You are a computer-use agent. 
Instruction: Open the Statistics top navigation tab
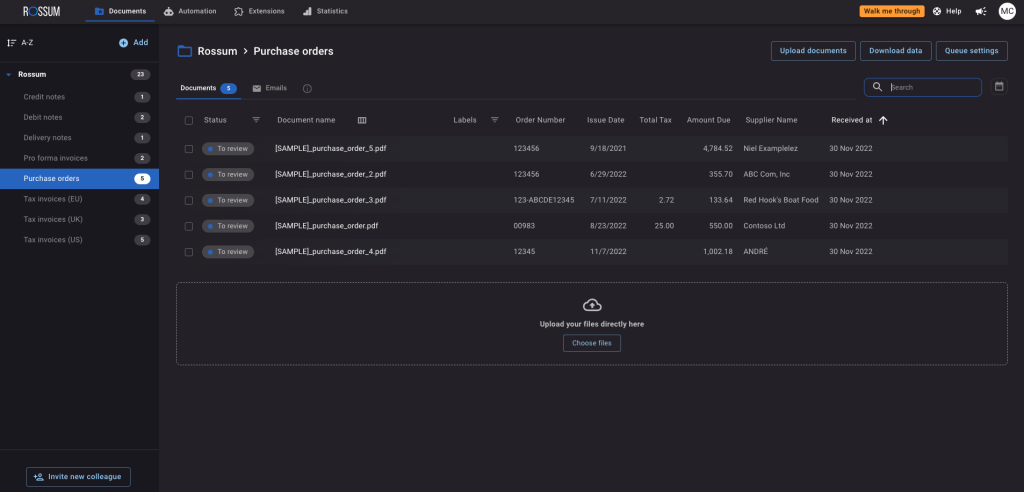(x=325, y=11)
